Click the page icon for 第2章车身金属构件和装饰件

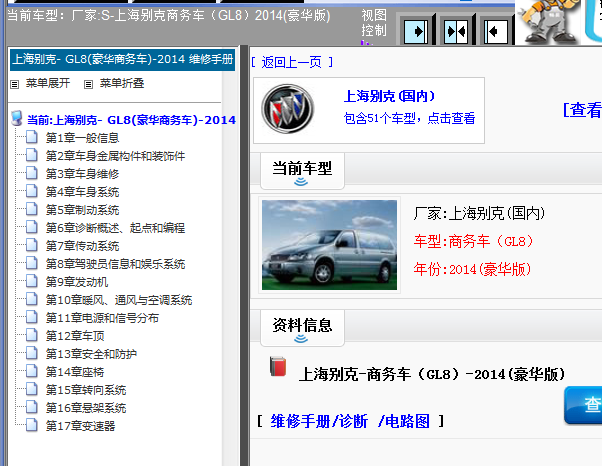(31, 155)
